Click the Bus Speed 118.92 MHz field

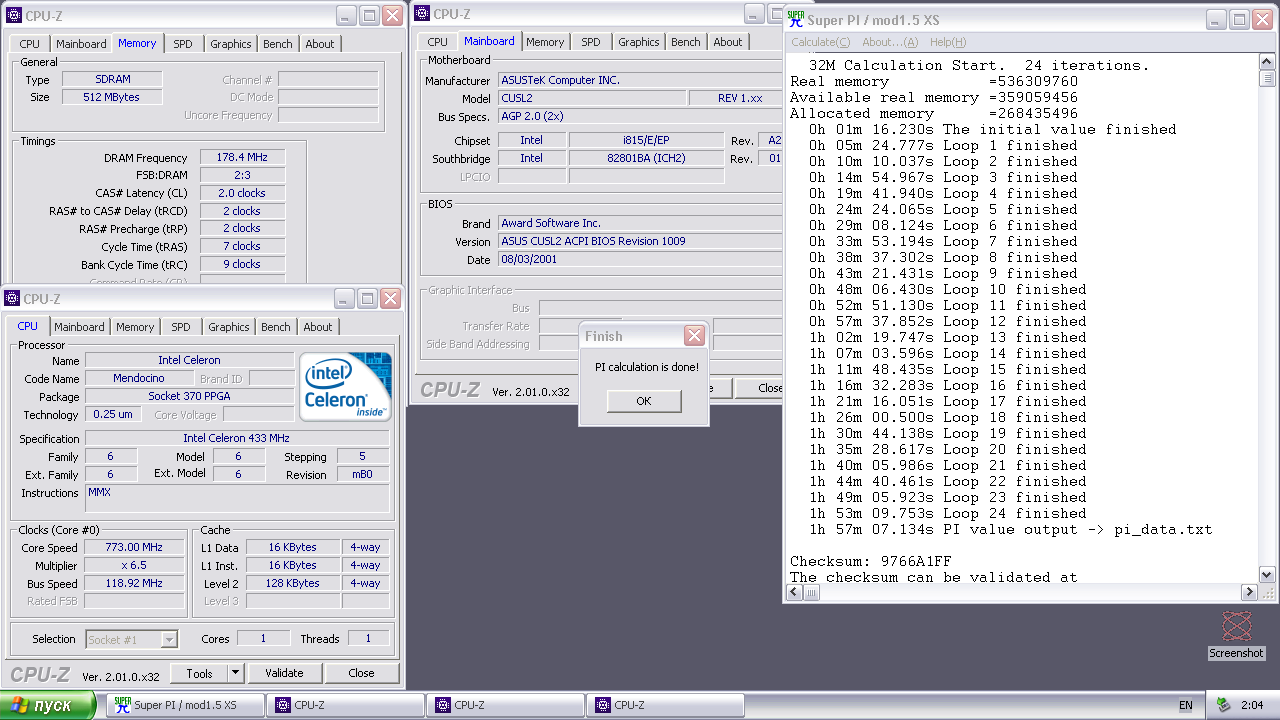(135, 584)
